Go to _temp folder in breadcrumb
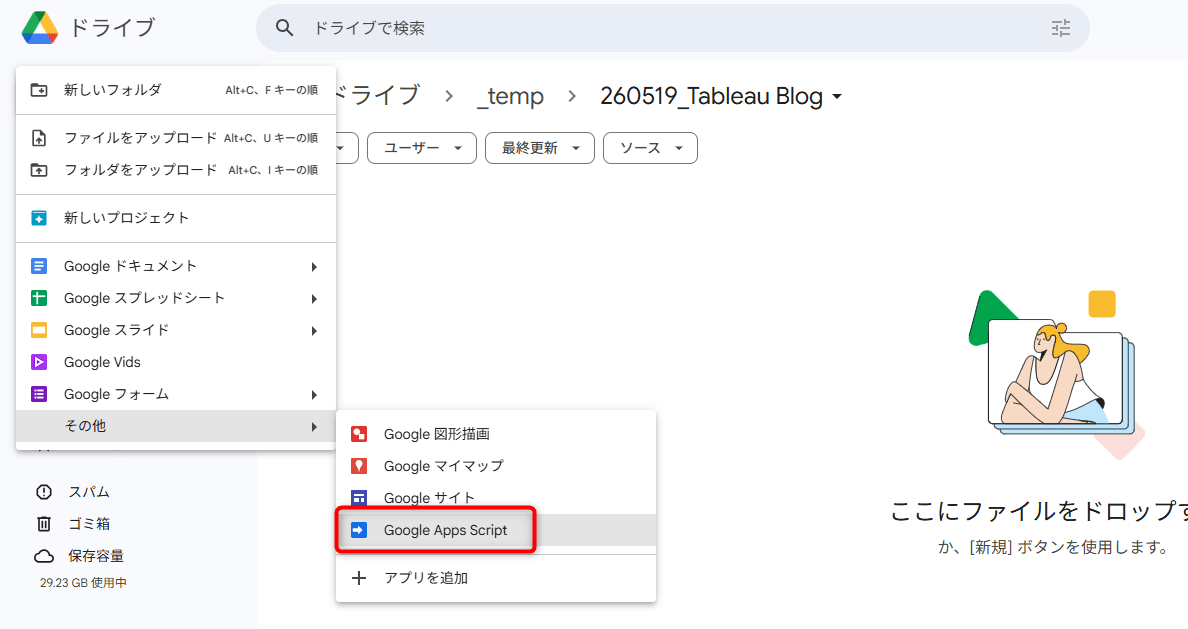The height and width of the screenshot is (629, 1188). (510, 96)
